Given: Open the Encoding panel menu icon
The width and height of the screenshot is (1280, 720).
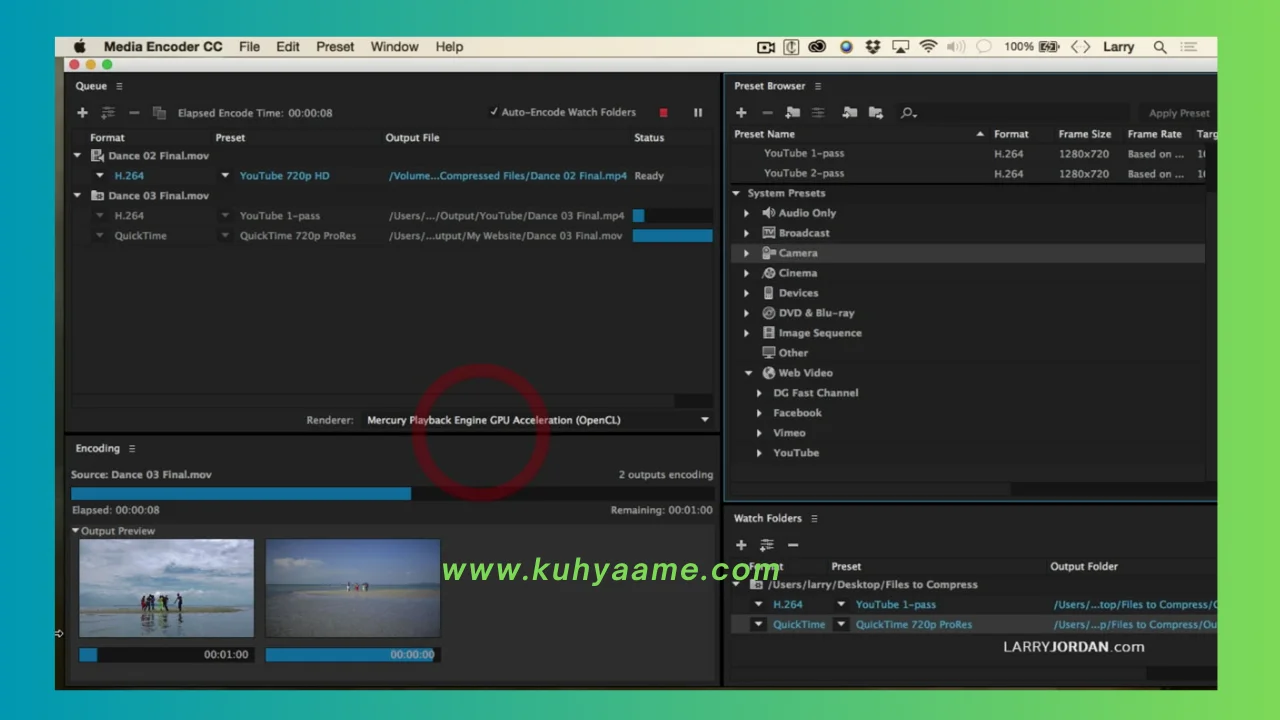Looking at the screenshot, I should point(132,449).
